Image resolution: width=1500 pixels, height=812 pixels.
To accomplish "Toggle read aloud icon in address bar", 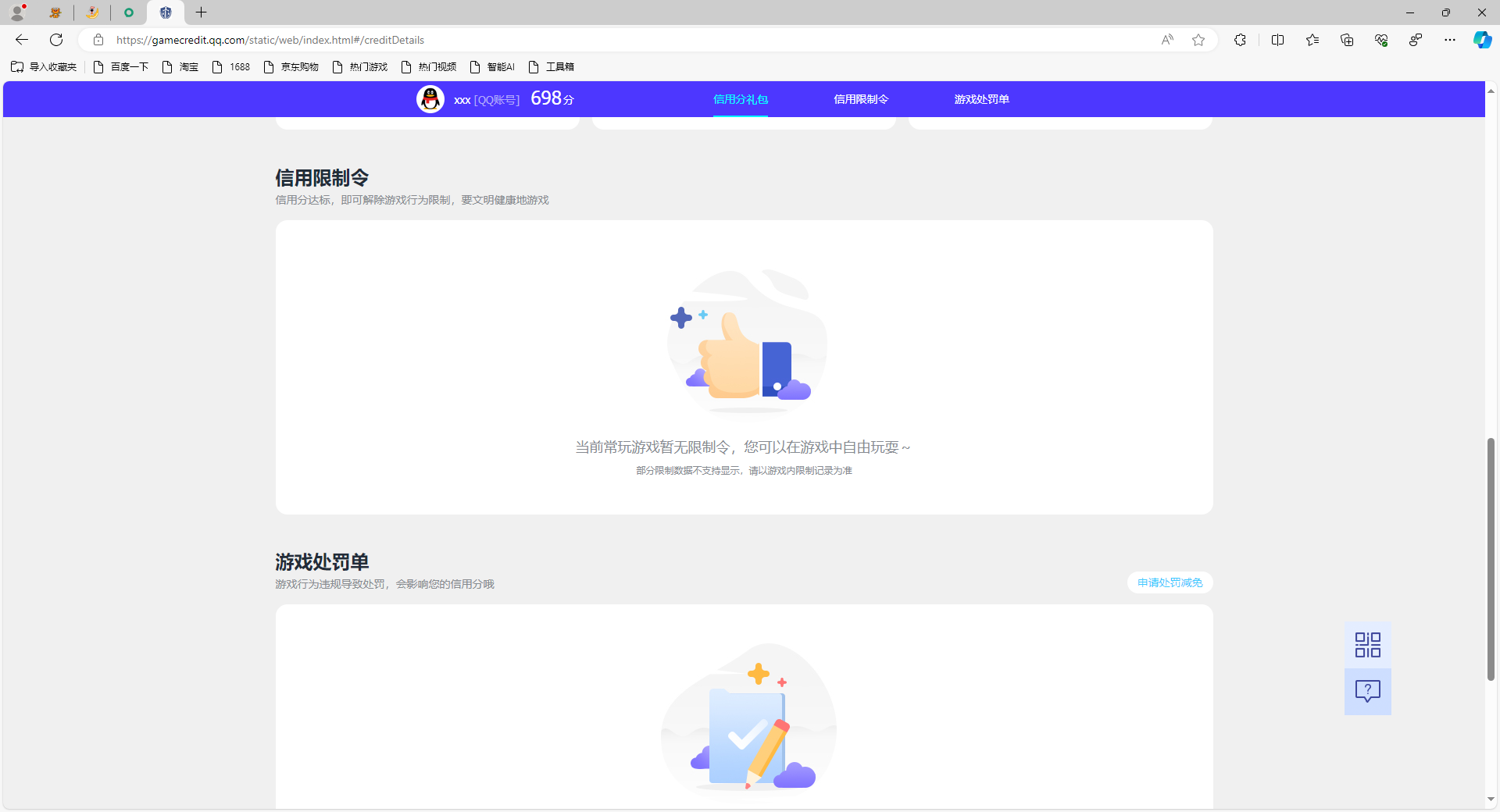I will [x=1167, y=40].
